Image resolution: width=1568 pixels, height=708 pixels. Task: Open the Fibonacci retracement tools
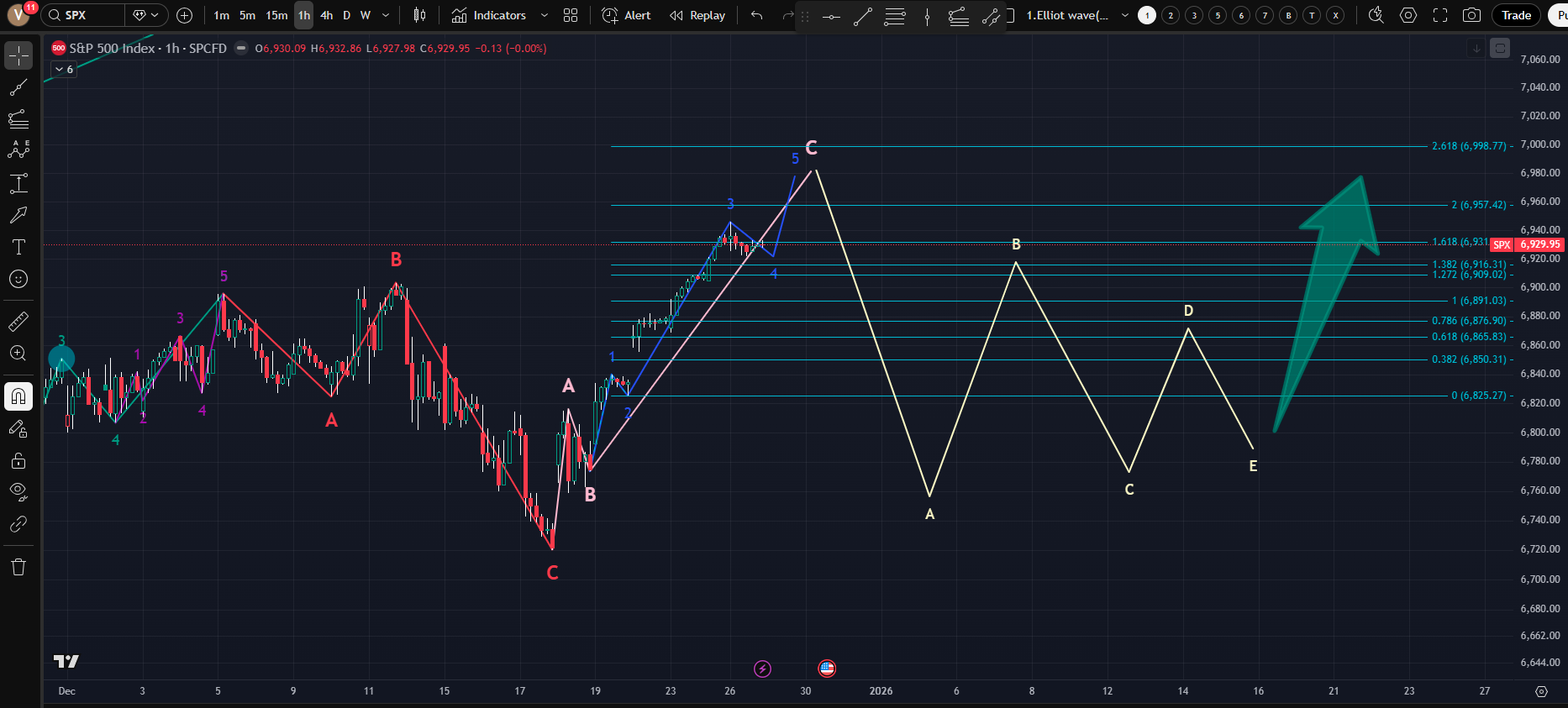[18, 119]
